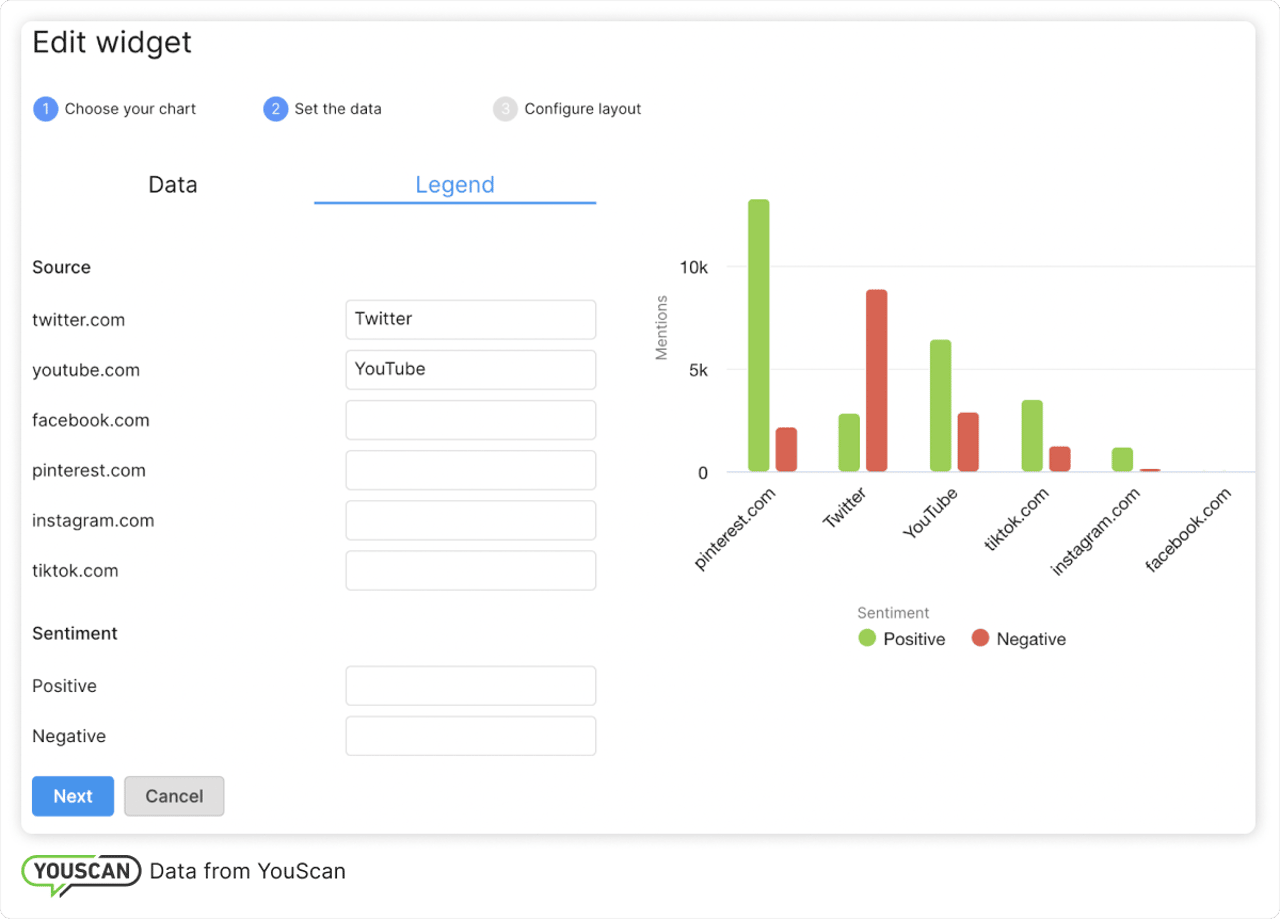Click the green YouTube positive bar
The image size is (1280, 919).
tap(940, 405)
